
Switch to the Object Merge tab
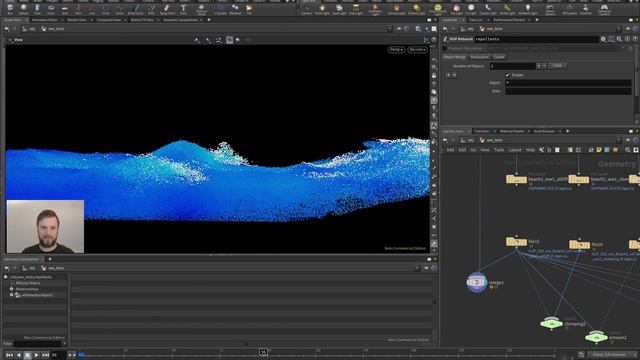click(x=455, y=57)
